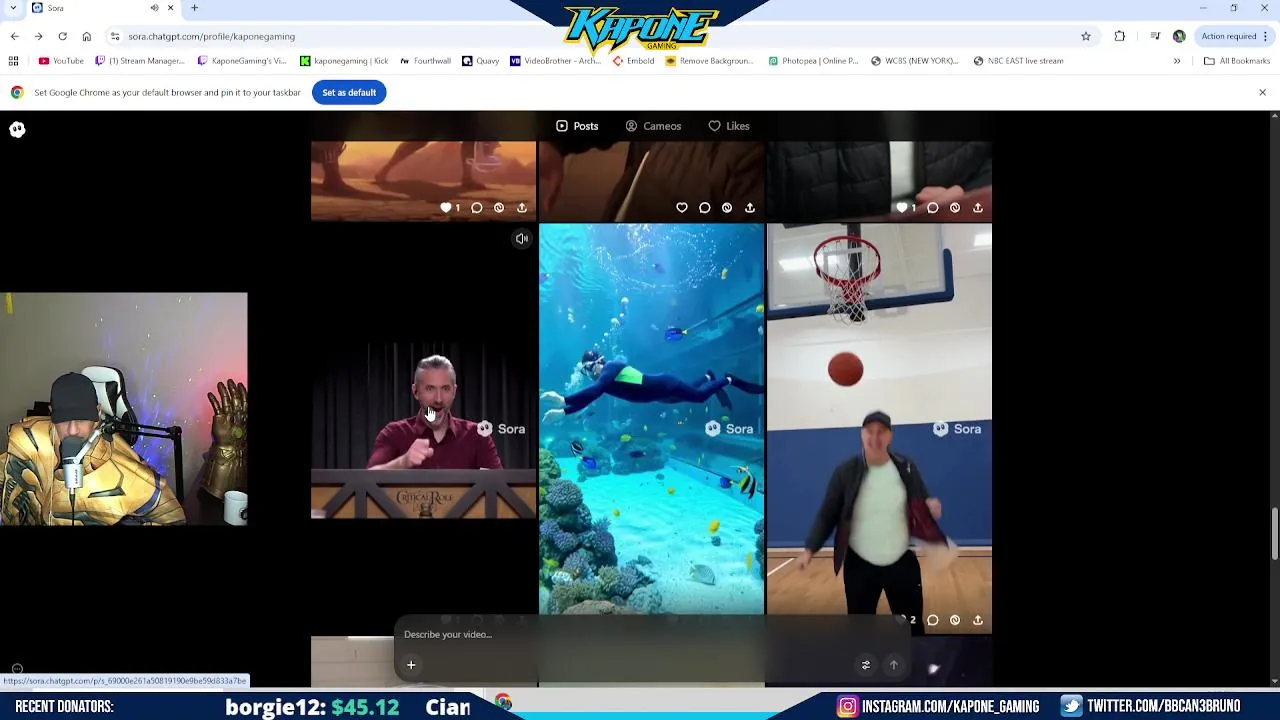Switch to the Posts tab
Image resolution: width=1280 pixels, height=720 pixels.
tap(577, 126)
